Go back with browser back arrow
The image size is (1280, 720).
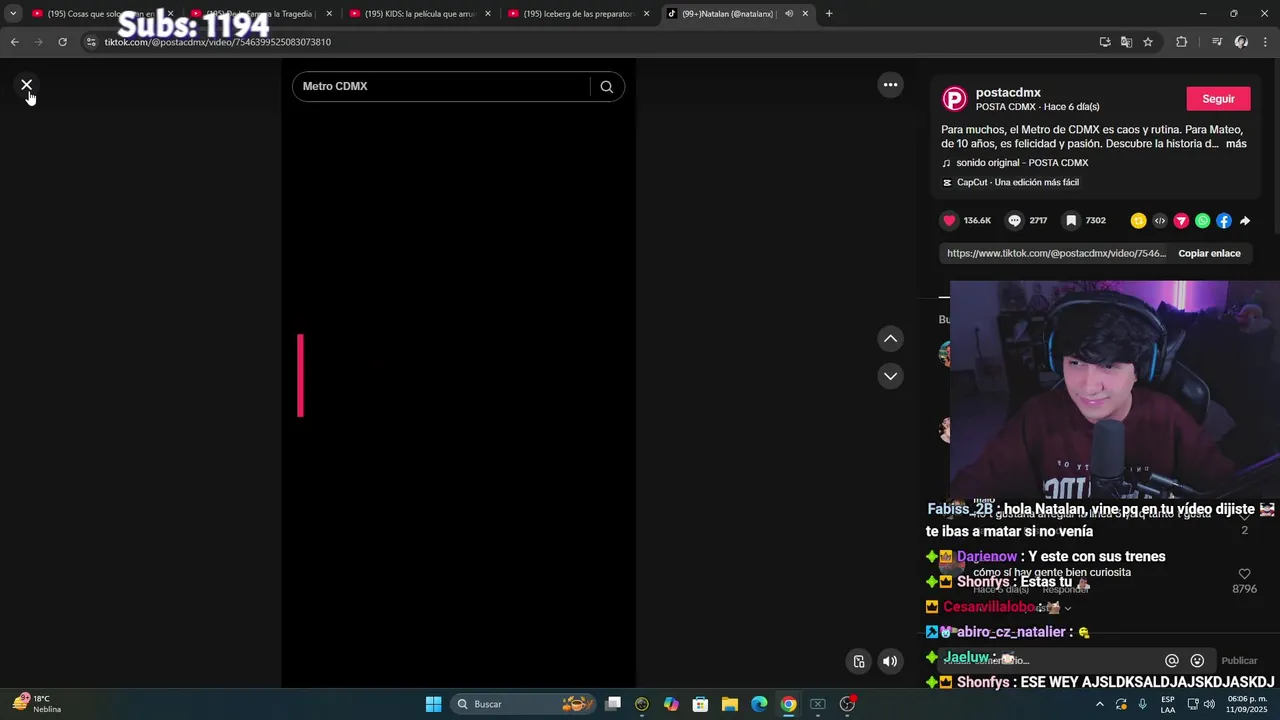click(14, 42)
